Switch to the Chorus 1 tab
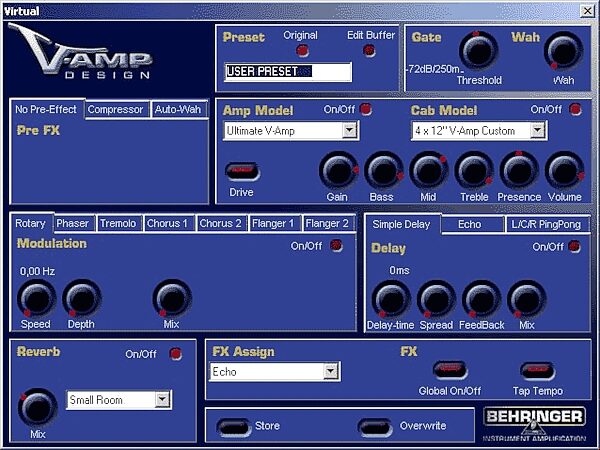600x450 pixels. [x=168, y=223]
